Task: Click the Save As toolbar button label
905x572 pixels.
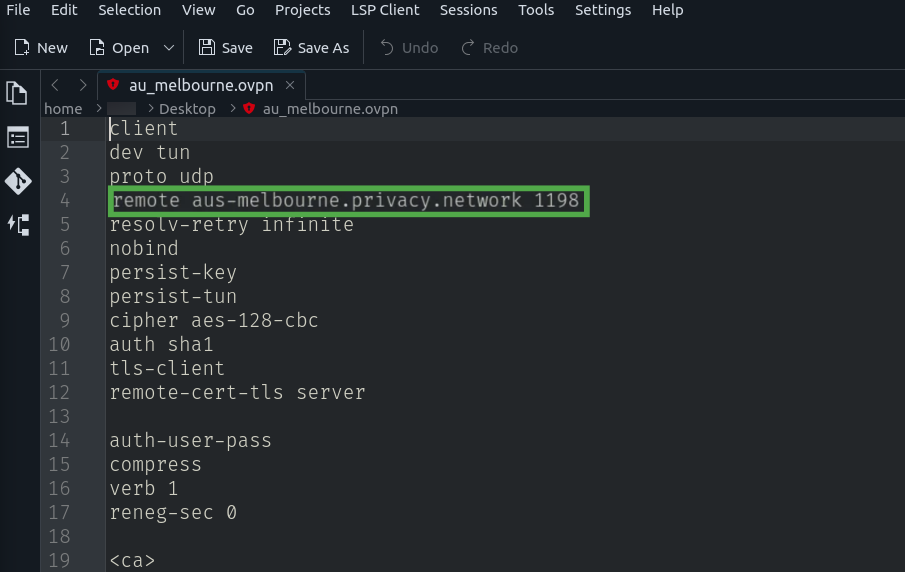Action: [323, 48]
